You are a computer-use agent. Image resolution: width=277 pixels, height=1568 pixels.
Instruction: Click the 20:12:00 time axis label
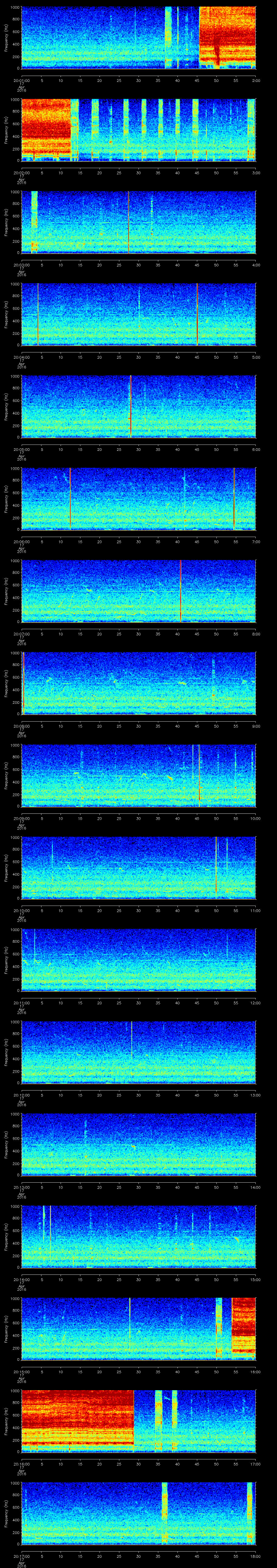pos(21,1095)
